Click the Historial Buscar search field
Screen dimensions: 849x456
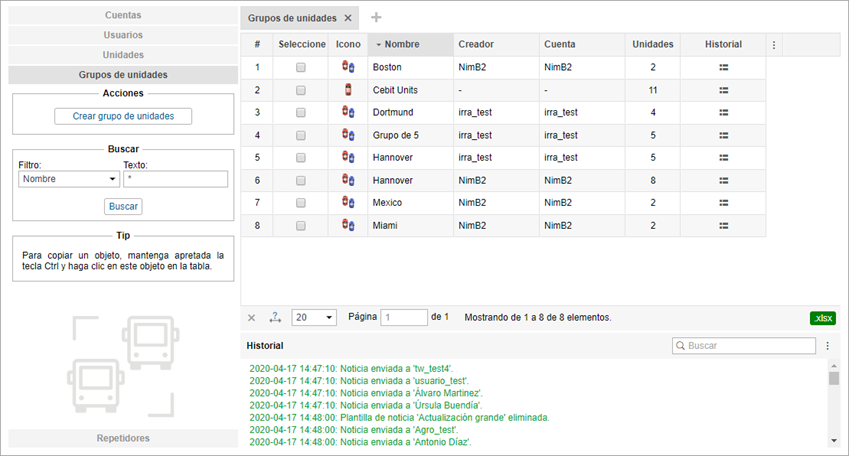click(x=750, y=345)
